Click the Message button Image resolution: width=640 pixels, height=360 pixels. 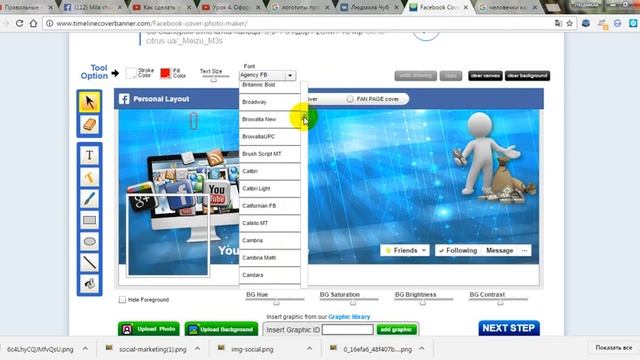[x=500, y=250]
